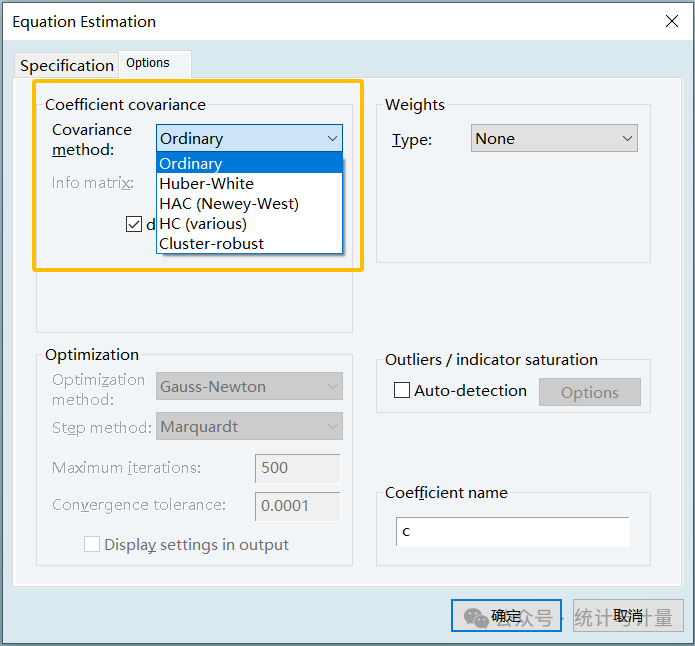The height and width of the screenshot is (646, 695).
Task: Select the Options tab
Action: point(155,64)
